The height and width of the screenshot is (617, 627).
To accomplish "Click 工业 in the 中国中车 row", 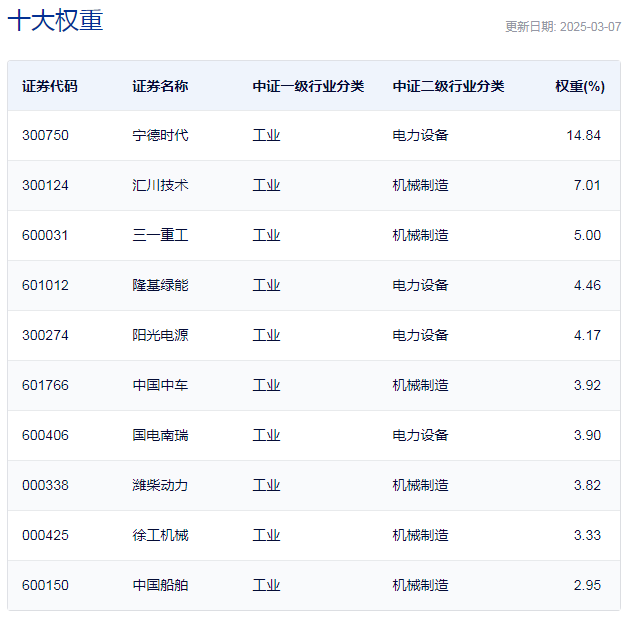I will [x=266, y=385].
